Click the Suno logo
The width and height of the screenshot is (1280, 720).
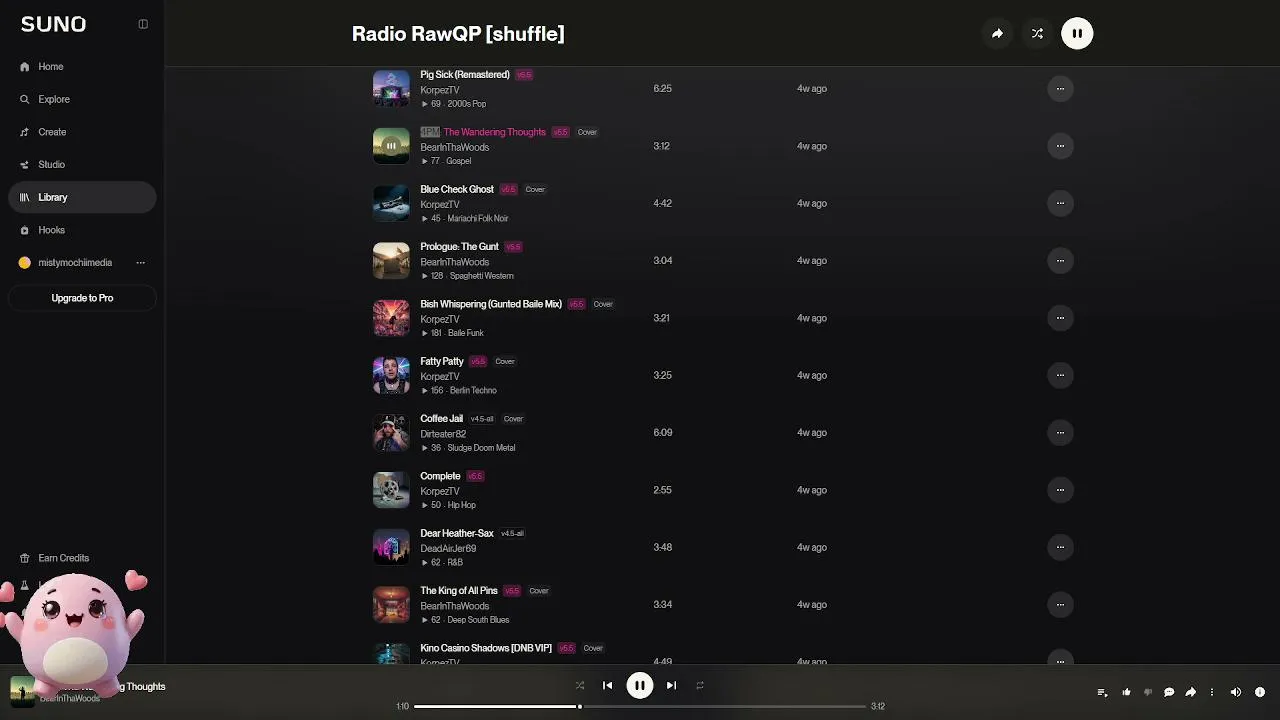53,24
